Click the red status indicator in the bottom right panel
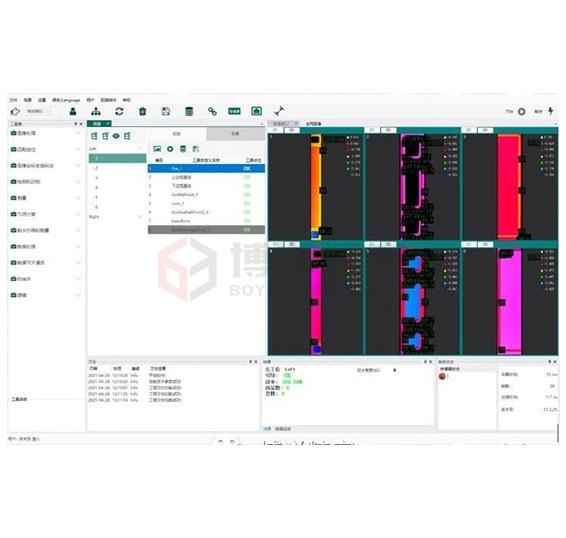The image size is (566, 538). [442, 377]
